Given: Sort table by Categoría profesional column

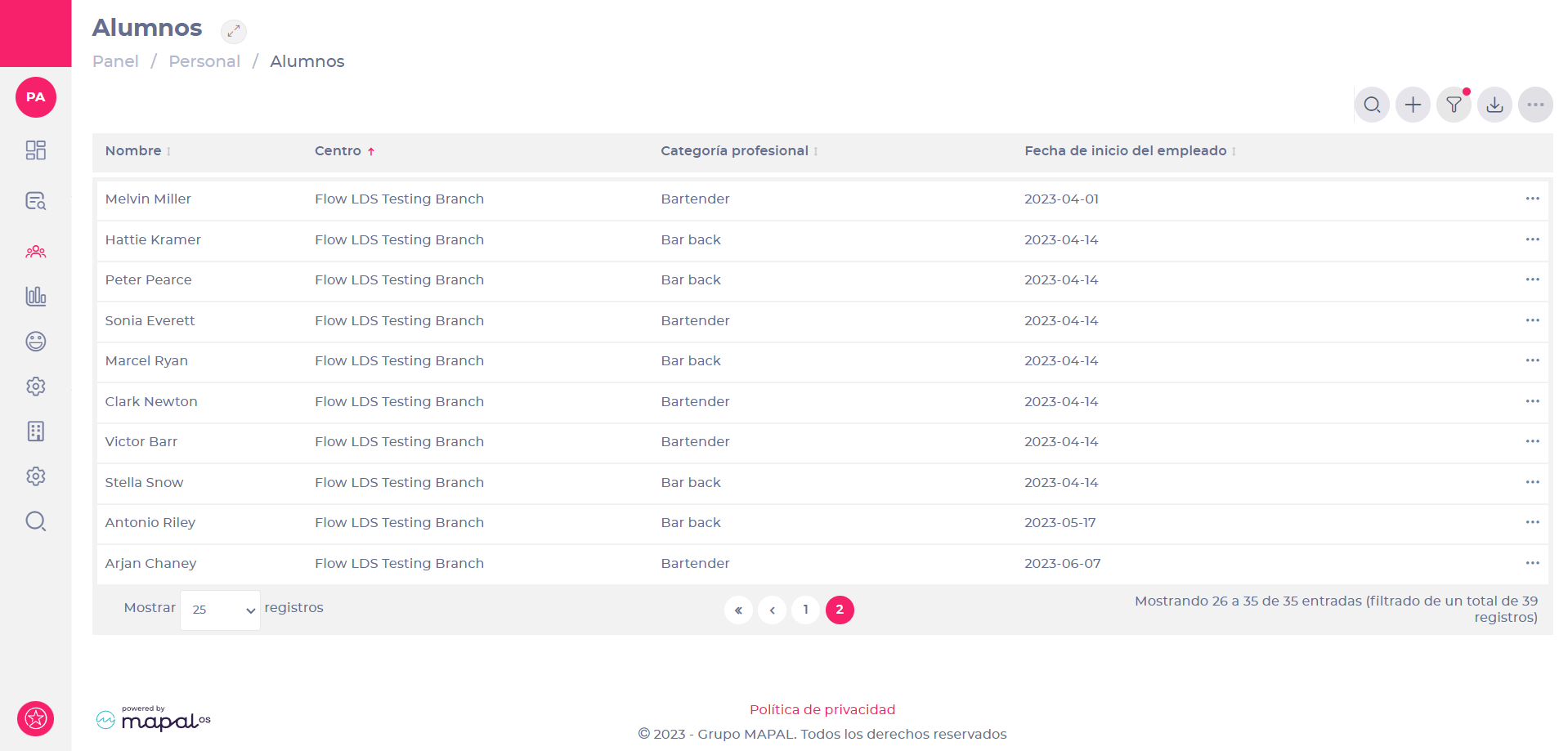Looking at the screenshot, I should tap(739, 151).
